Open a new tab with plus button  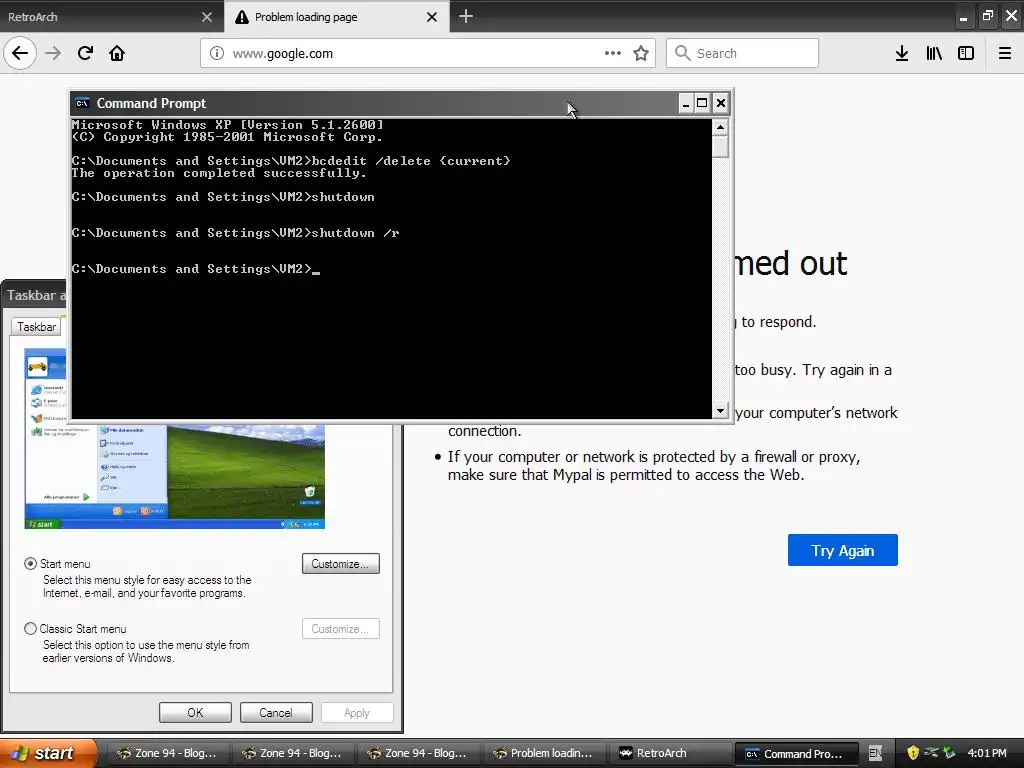[466, 16]
